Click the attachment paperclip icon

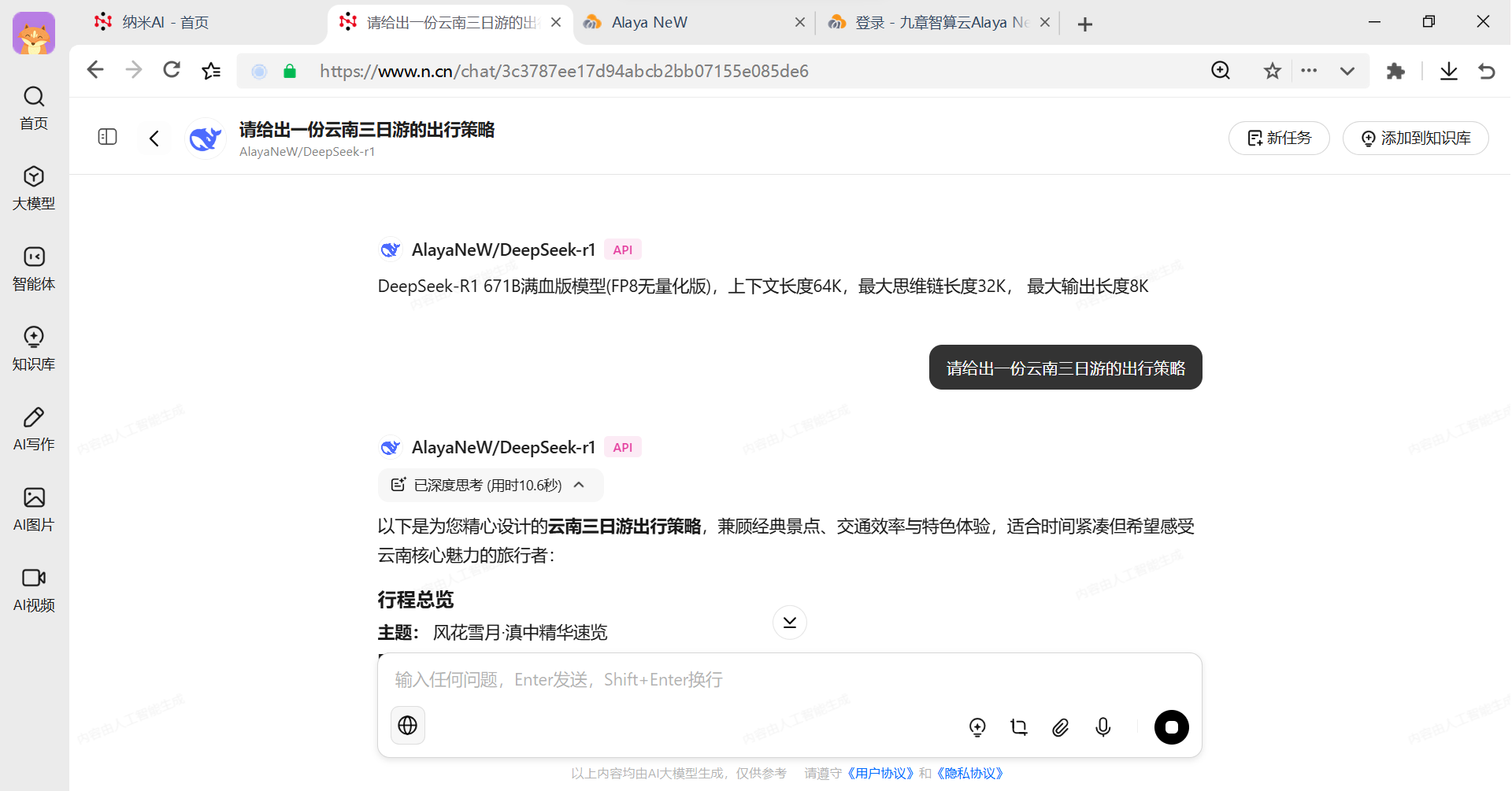[x=1061, y=727]
